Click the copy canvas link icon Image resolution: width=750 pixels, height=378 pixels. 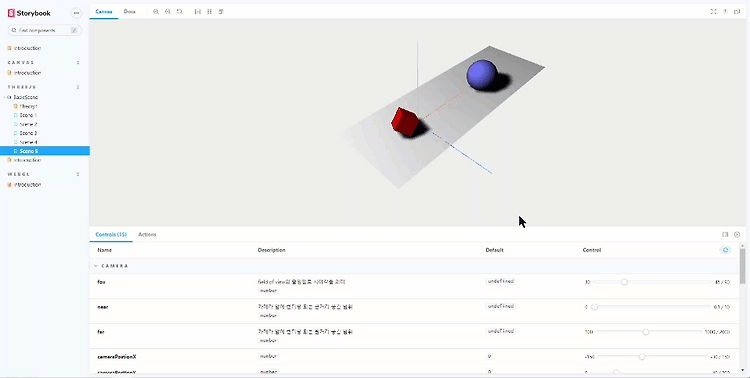tap(737, 11)
